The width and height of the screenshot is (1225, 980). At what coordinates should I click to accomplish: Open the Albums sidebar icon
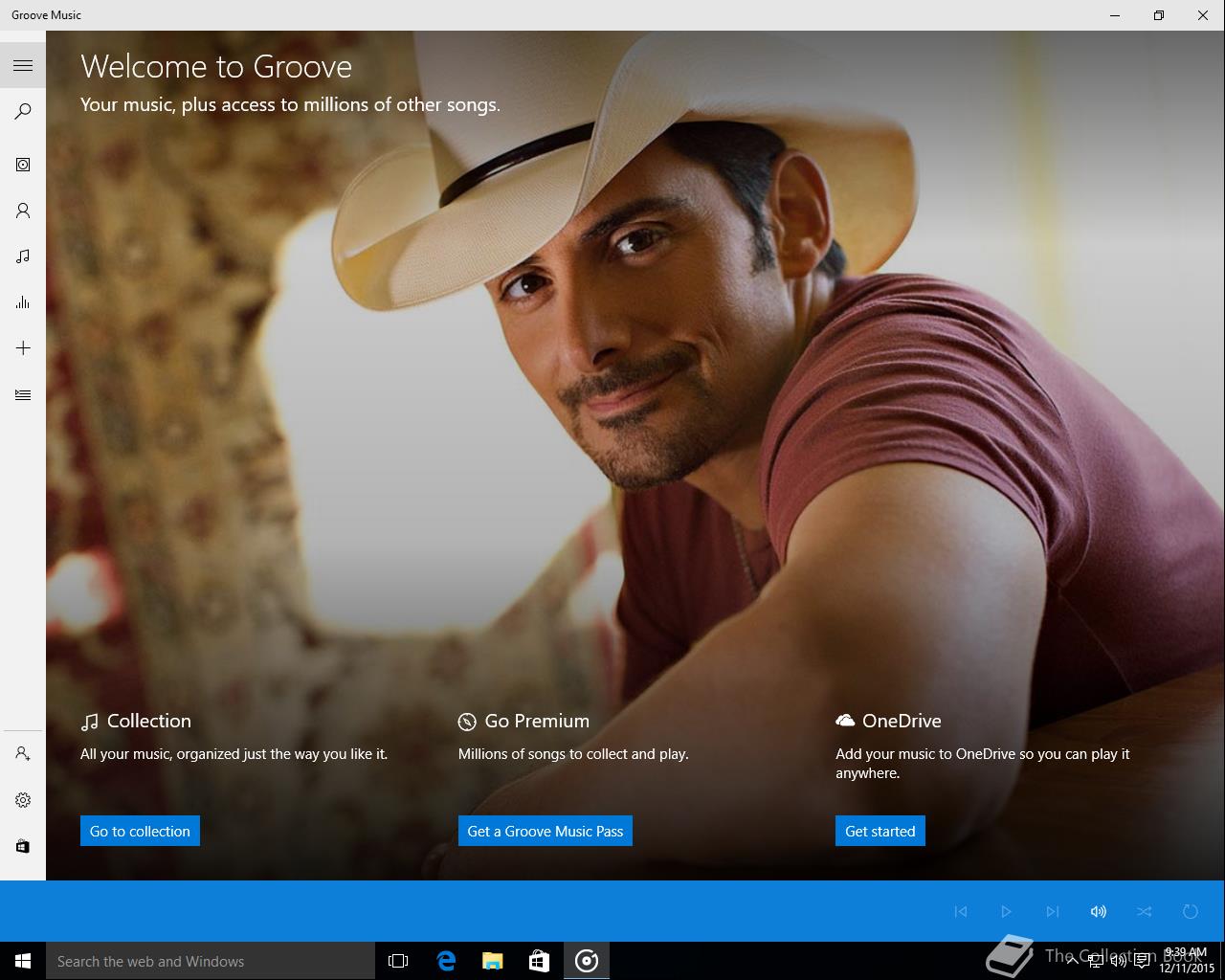tap(23, 165)
